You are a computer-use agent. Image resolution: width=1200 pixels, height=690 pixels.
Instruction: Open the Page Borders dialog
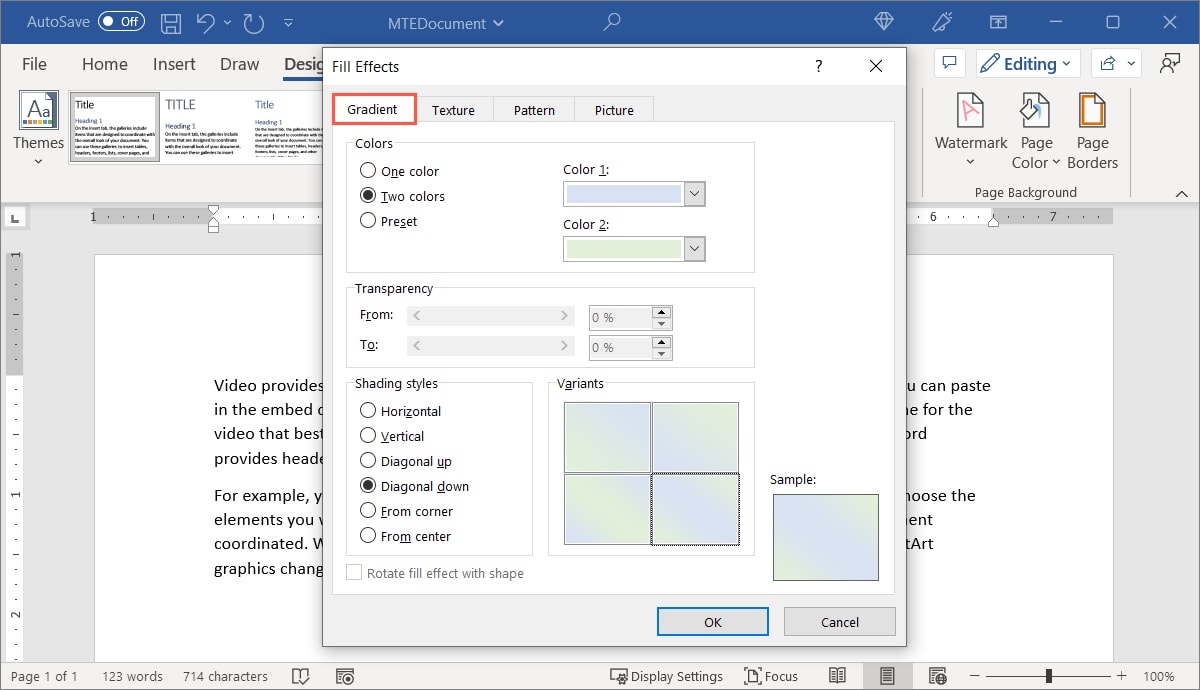click(x=1092, y=129)
